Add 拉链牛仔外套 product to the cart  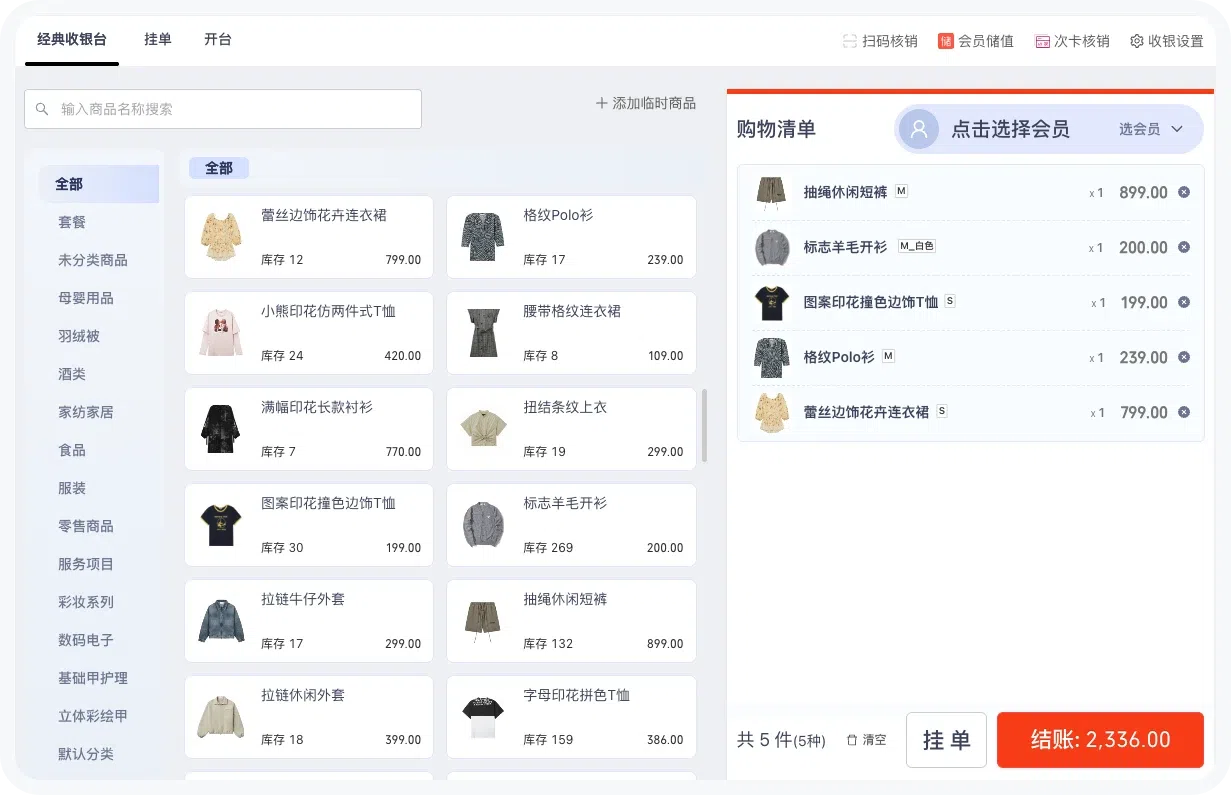coord(309,621)
